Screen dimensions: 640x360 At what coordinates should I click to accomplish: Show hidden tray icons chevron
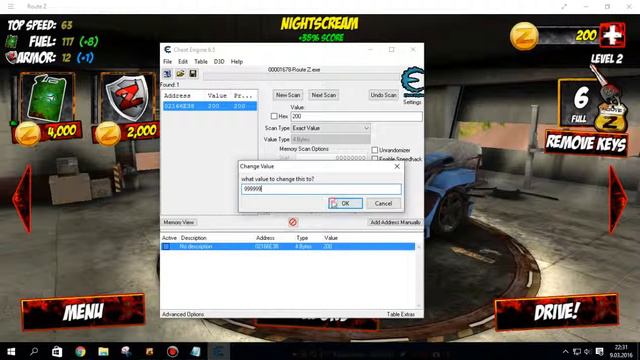(x=565, y=351)
